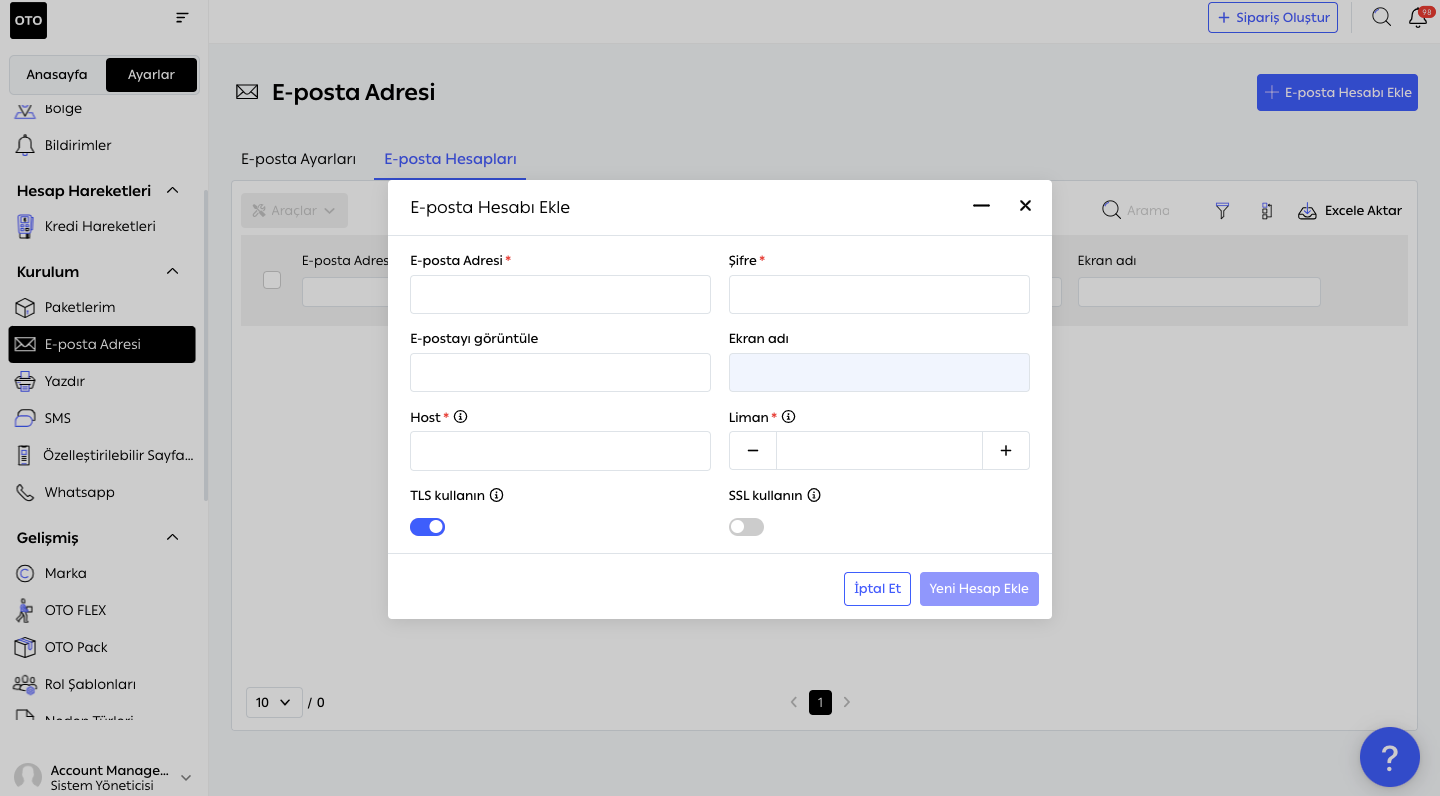The image size is (1440, 796).
Task: Select E-posta Adresi sidebar item
Action: coord(102,344)
